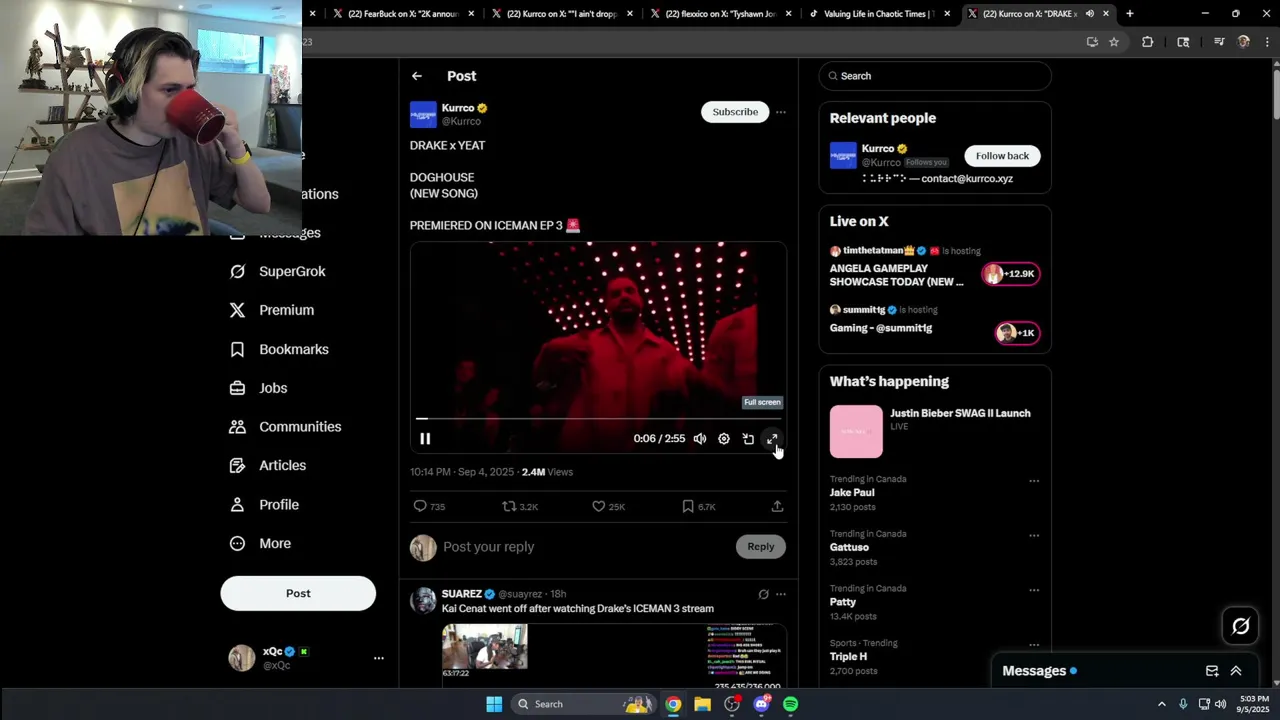
Task: Expand the Messages drawer
Action: coord(1236,671)
